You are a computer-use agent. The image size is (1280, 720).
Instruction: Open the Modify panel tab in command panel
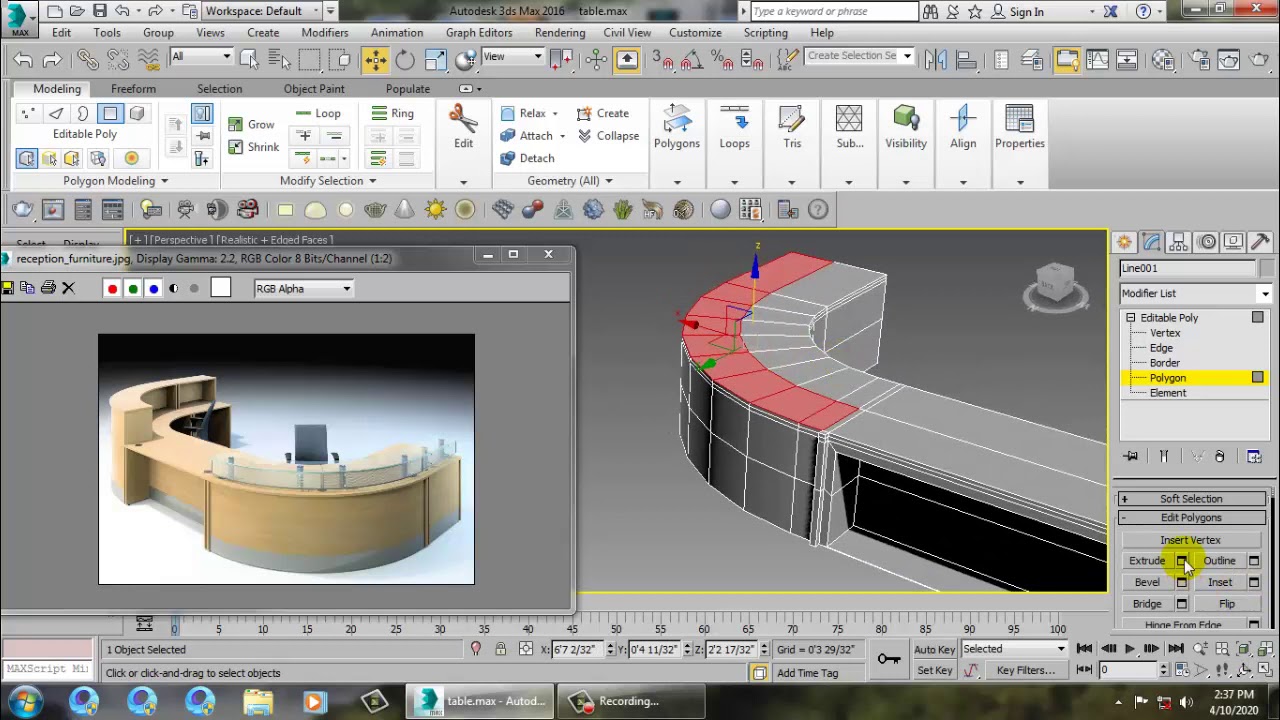[1152, 242]
